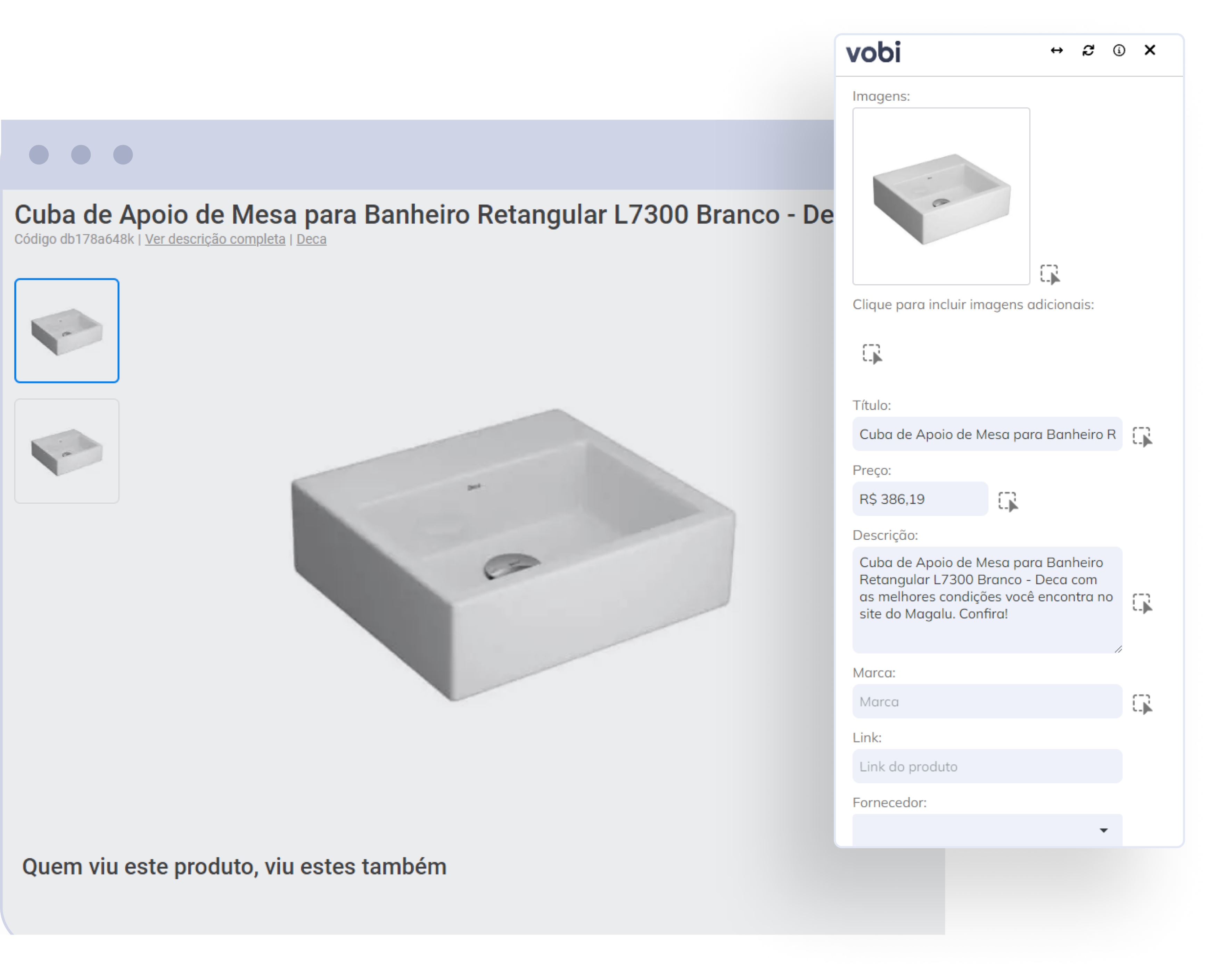The height and width of the screenshot is (980, 1218).
Task: Open Ver descrição completa link
Action: tap(215, 239)
